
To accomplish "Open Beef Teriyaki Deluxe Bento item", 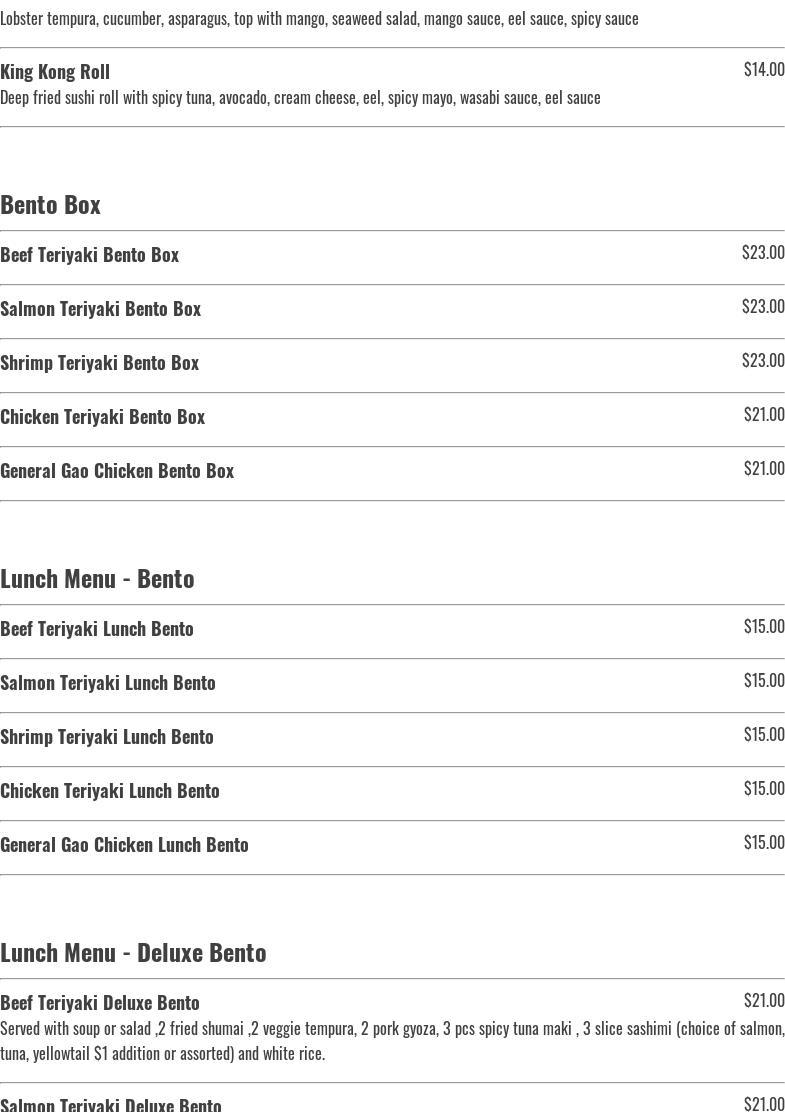I will pos(100,1003).
